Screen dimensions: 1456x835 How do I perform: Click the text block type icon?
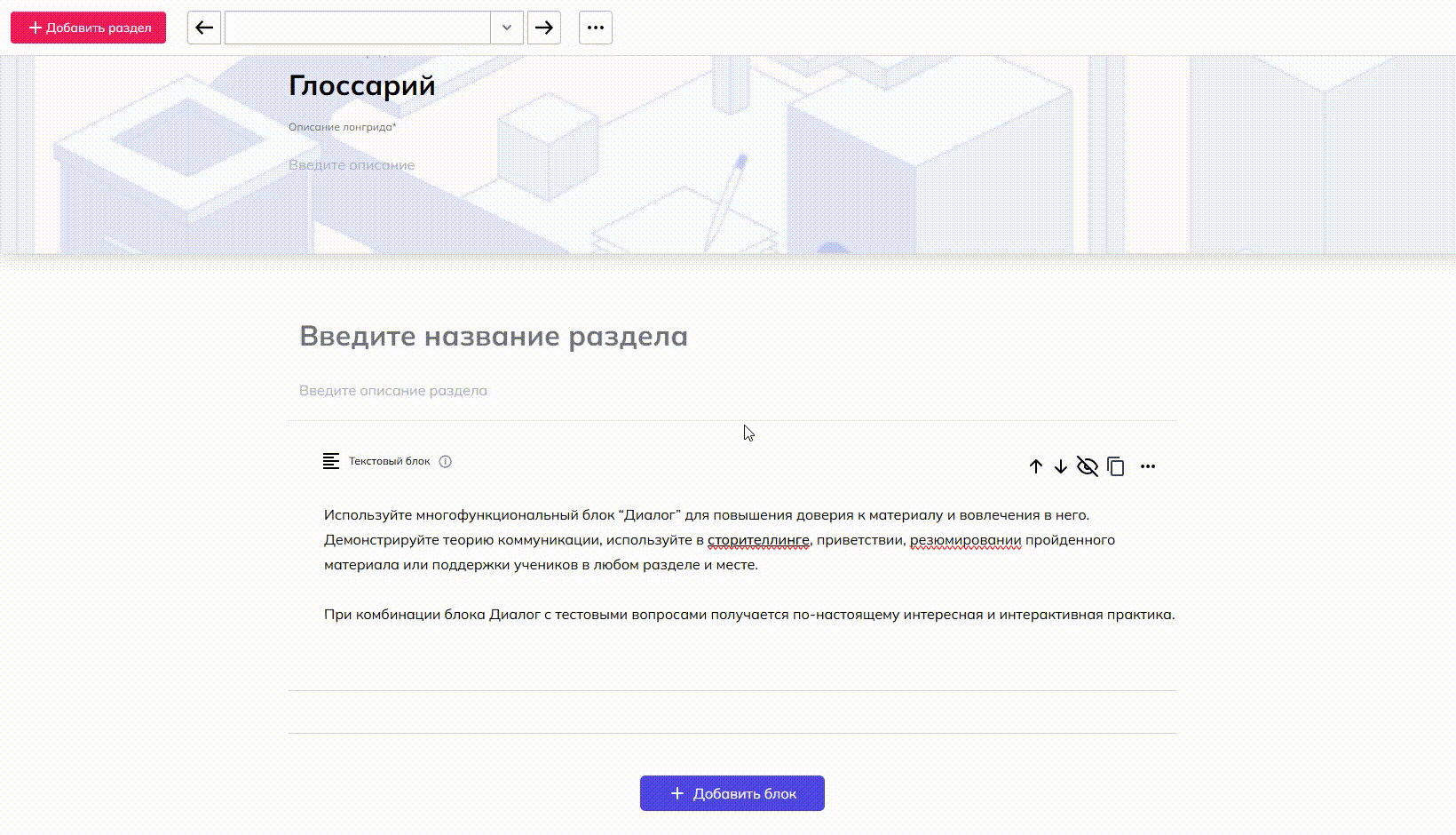pyautogui.click(x=331, y=461)
